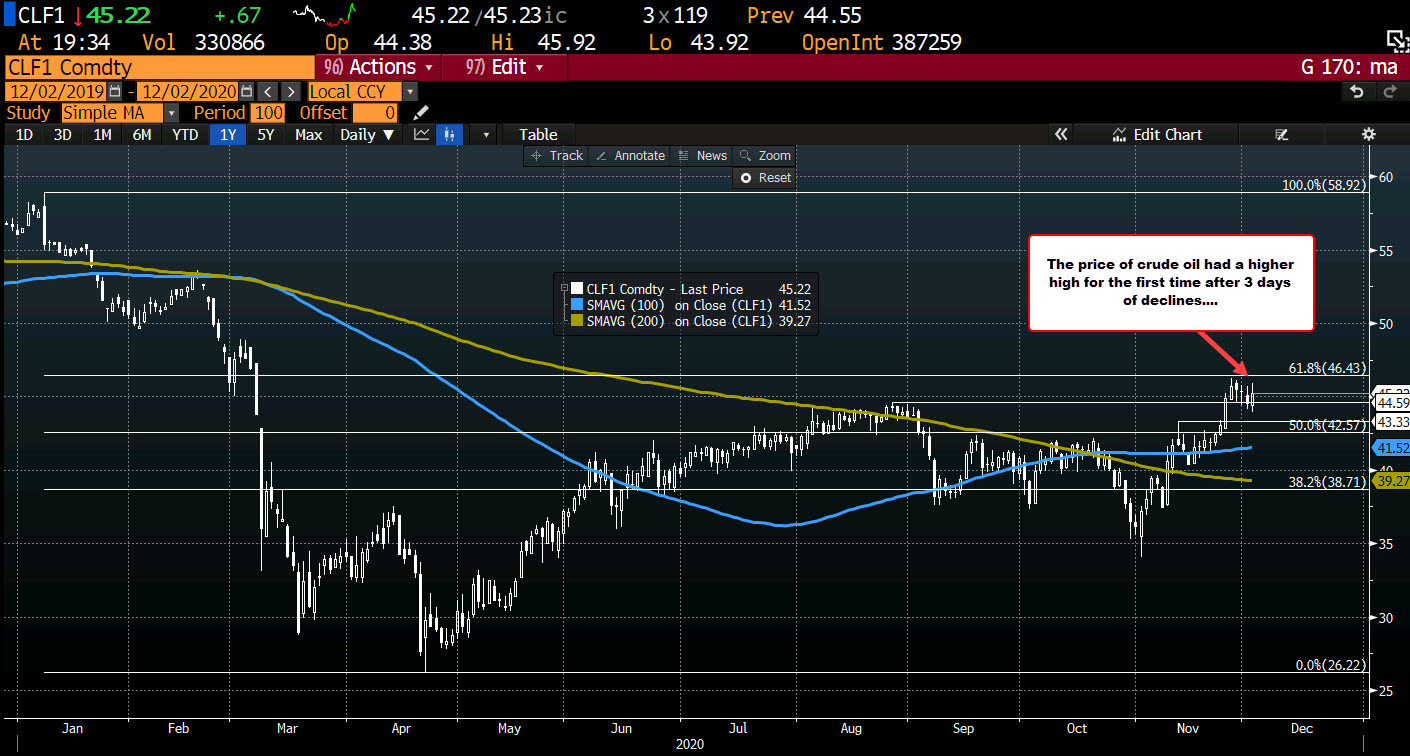This screenshot has height=756, width=1410.
Task: Expand chart type dropdown arrow
Action: coord(486,134)
